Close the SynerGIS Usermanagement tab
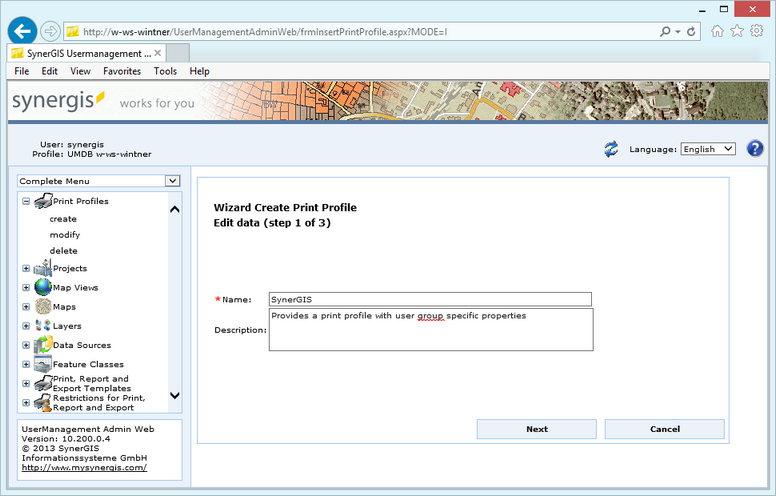The width and height of the screenshot is (776, 496). 157,53
